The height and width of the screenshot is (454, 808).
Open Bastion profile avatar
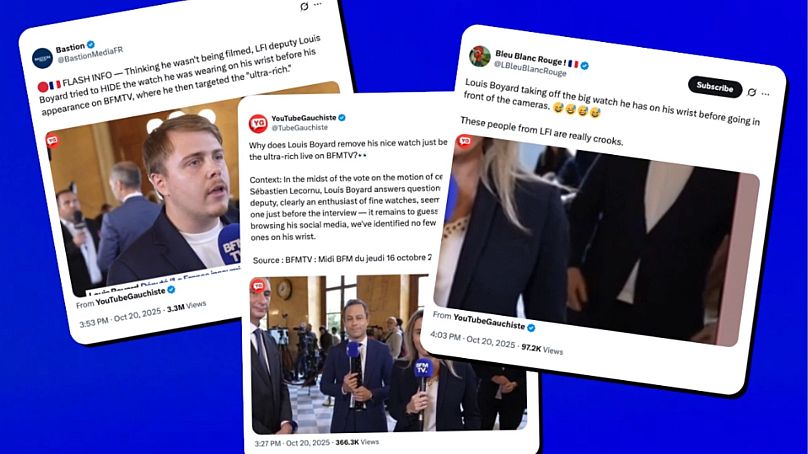(x=42, y=58)
